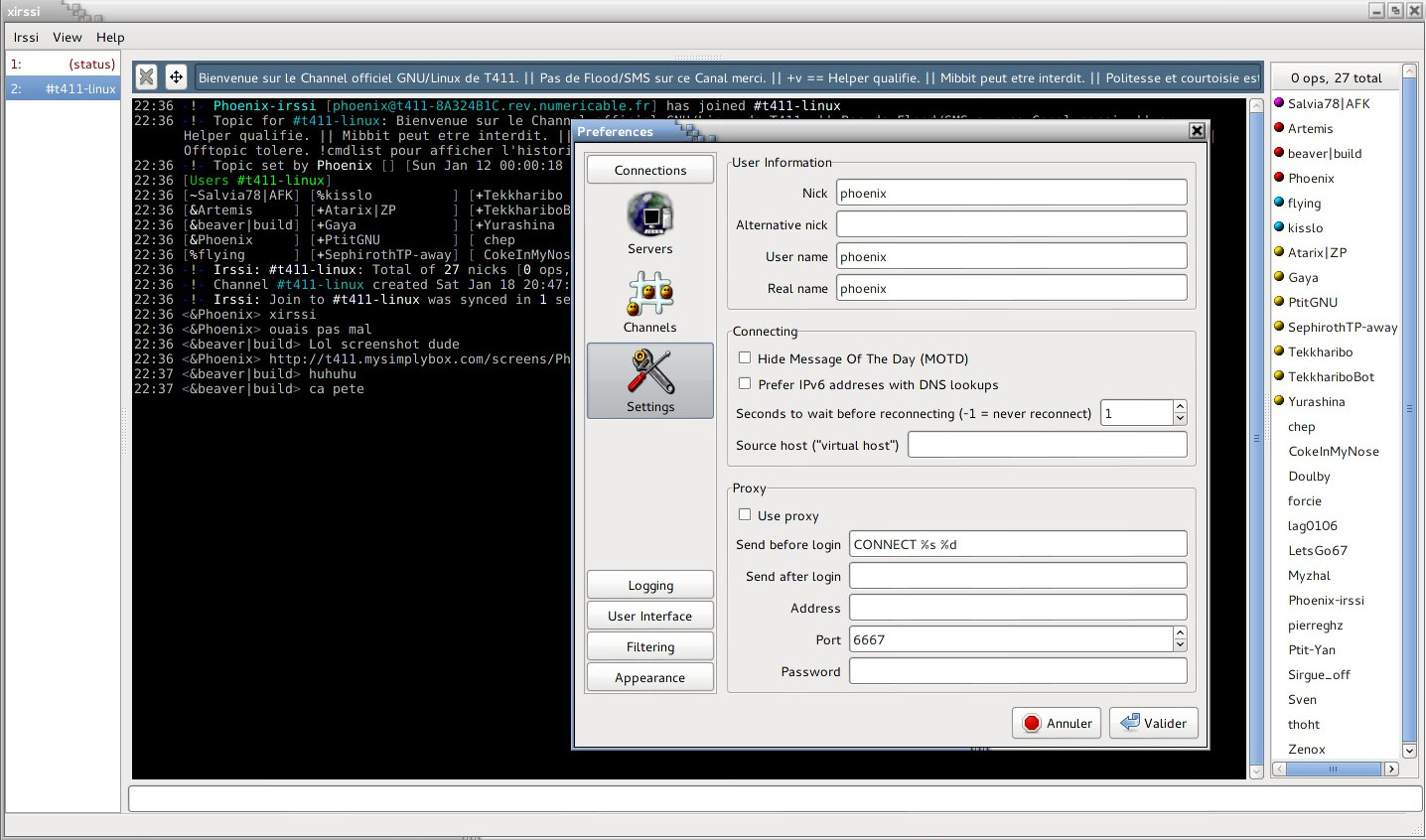Toggle Prefer IPv6 addresses checkbox
The width and height of the screenshot is (1426, 840).
tap(745, 384)
